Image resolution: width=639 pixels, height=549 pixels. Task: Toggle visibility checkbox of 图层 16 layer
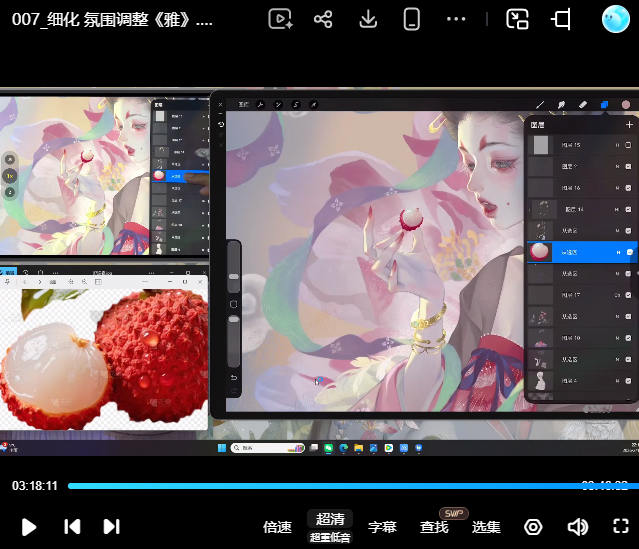[x=628, y=188]
